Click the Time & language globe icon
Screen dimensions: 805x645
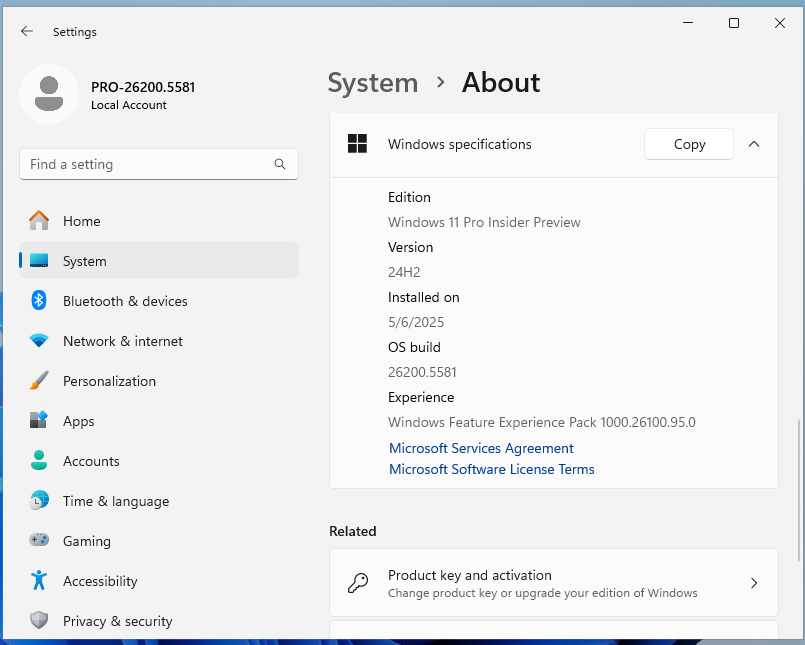(x=39, y=500)
